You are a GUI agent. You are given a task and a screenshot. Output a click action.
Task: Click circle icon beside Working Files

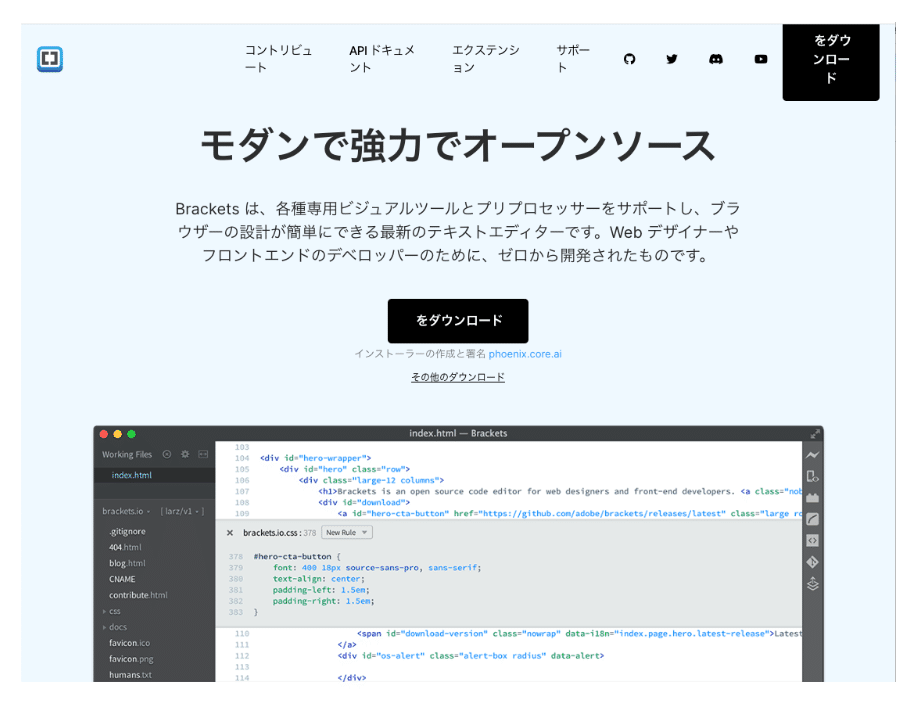pyautogui.click(x=167, y=454)
